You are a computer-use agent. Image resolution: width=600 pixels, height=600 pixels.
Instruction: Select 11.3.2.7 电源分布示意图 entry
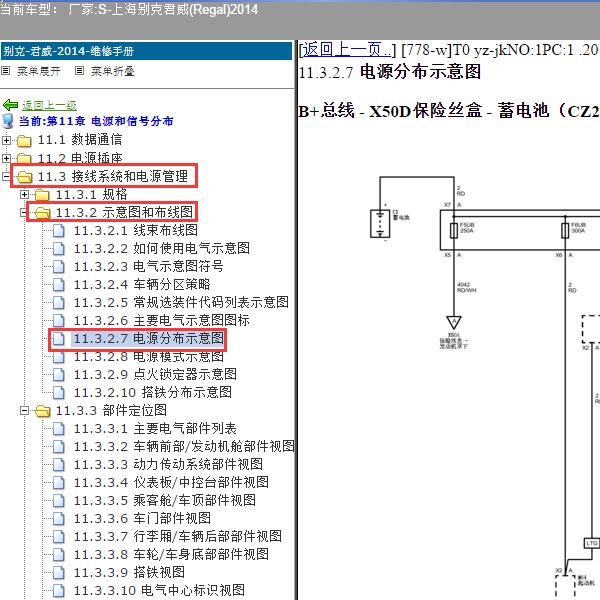click(x=149, y=338)
